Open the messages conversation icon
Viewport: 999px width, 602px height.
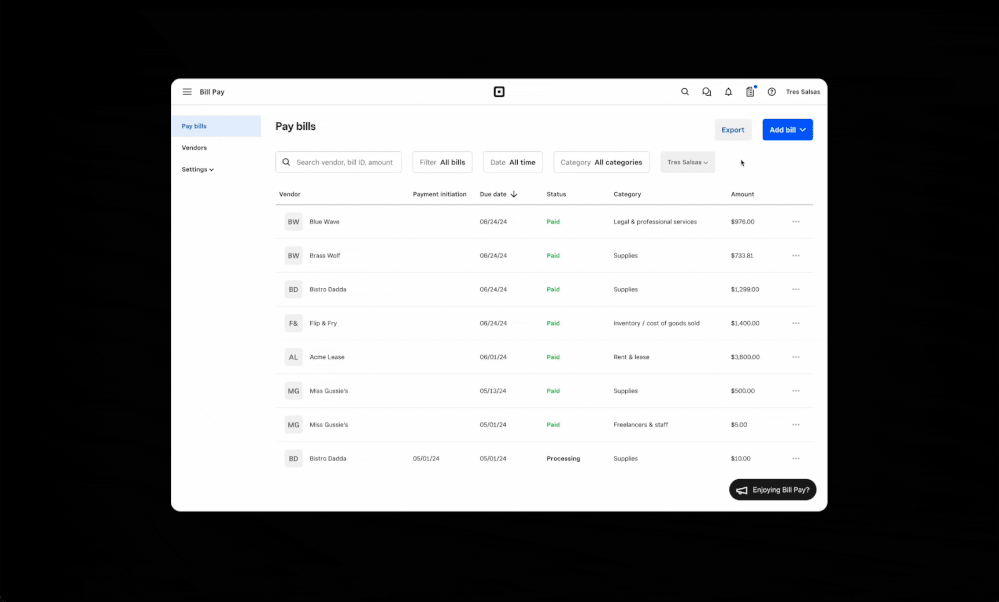click(707, 91)
